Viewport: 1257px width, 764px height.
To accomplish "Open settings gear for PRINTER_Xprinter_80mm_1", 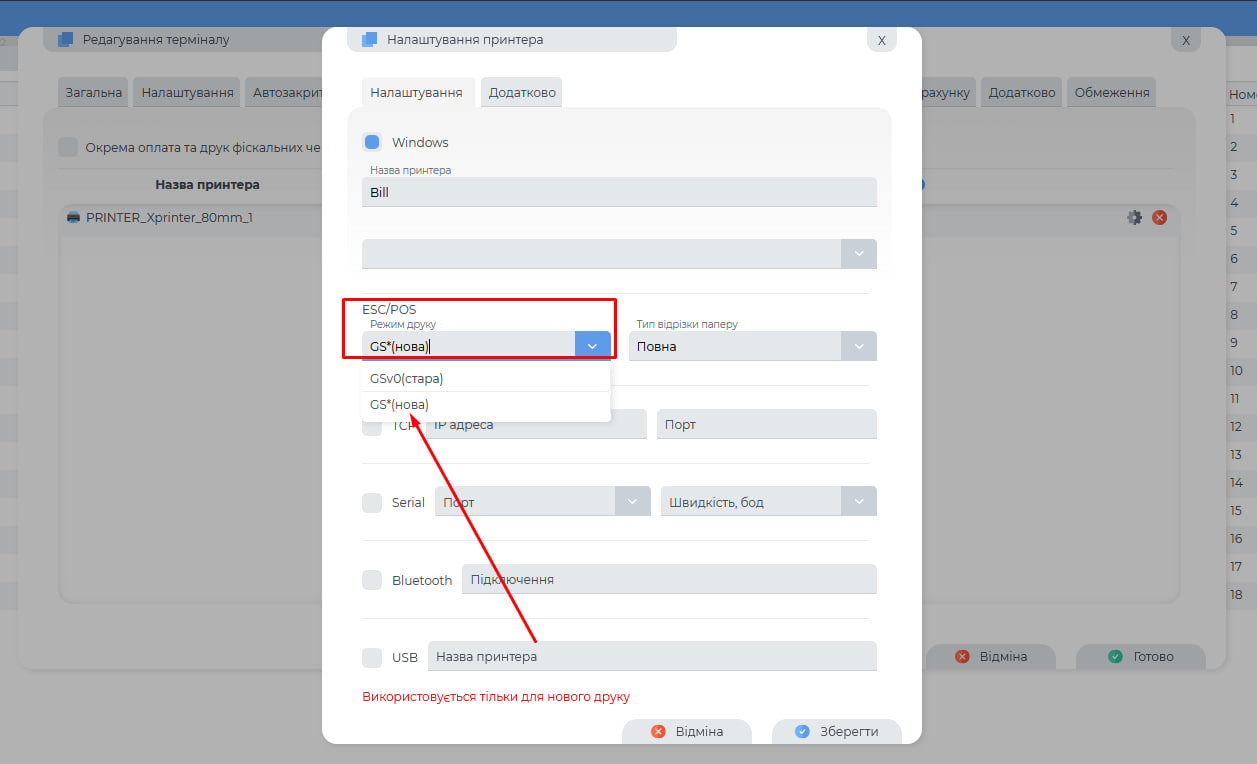I will [1134, 217].
